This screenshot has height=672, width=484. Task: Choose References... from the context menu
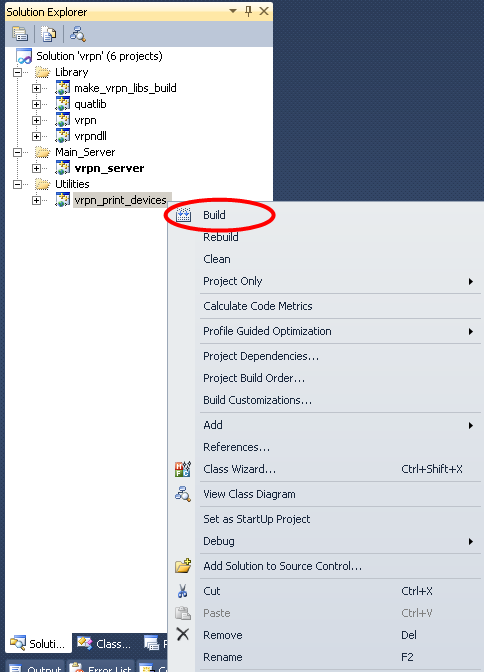[326, 447]
